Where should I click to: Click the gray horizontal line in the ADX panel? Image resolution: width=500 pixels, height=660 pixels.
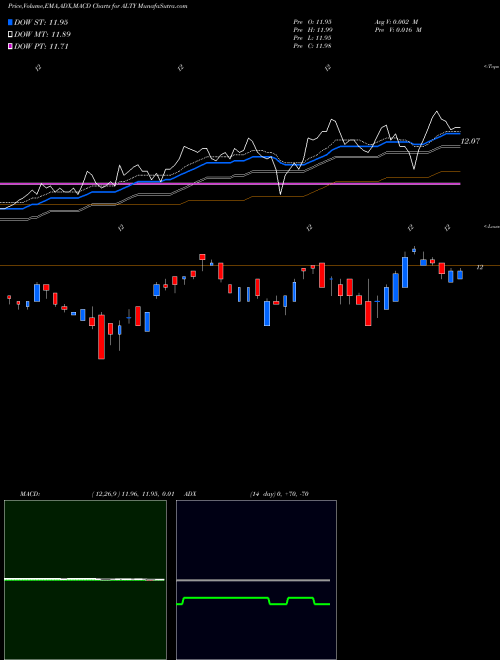(x=253, y=580)
